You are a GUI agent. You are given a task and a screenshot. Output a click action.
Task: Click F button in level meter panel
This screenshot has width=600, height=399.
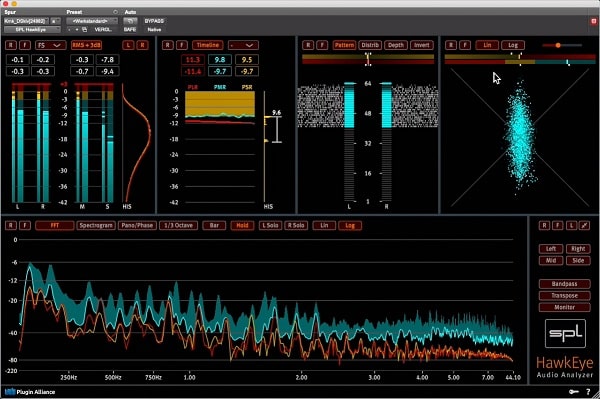click(25, 45)
